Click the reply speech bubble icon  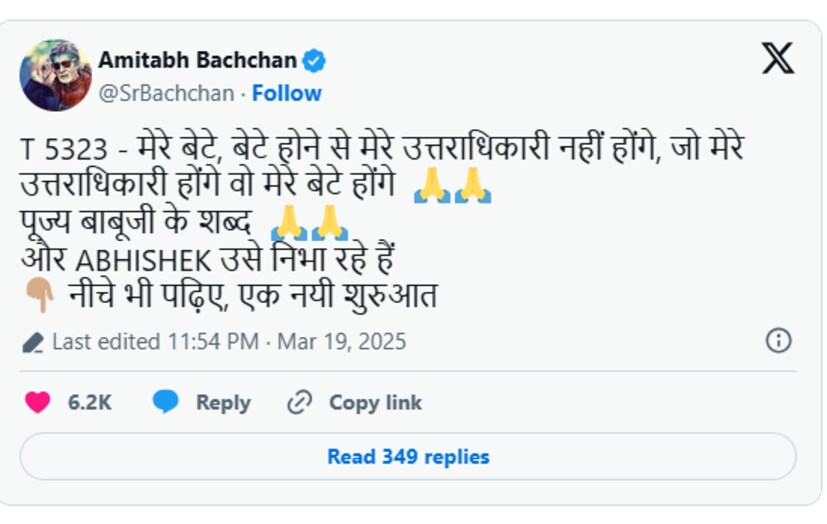pos(166,402)
